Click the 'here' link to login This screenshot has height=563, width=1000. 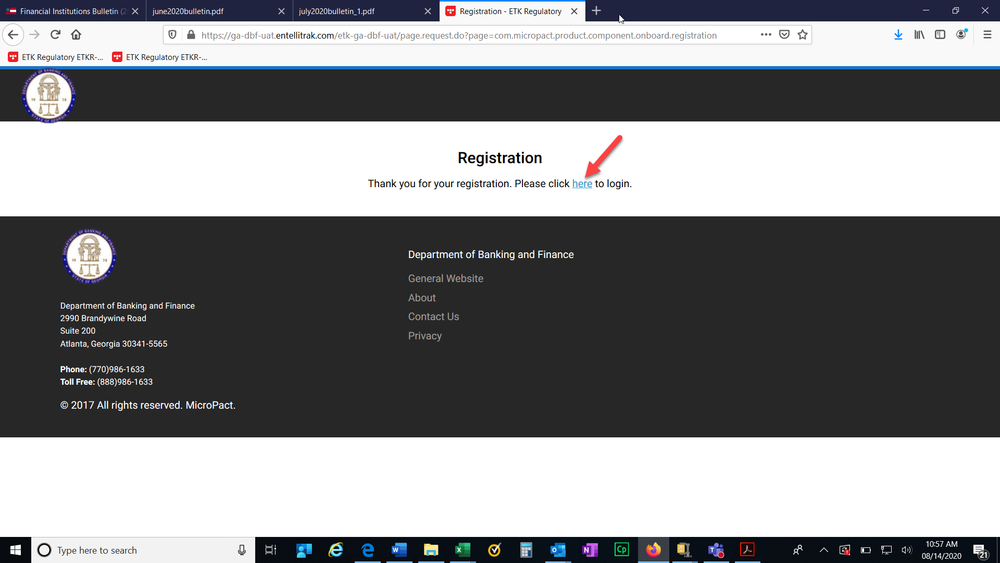[x=582, y=184]
